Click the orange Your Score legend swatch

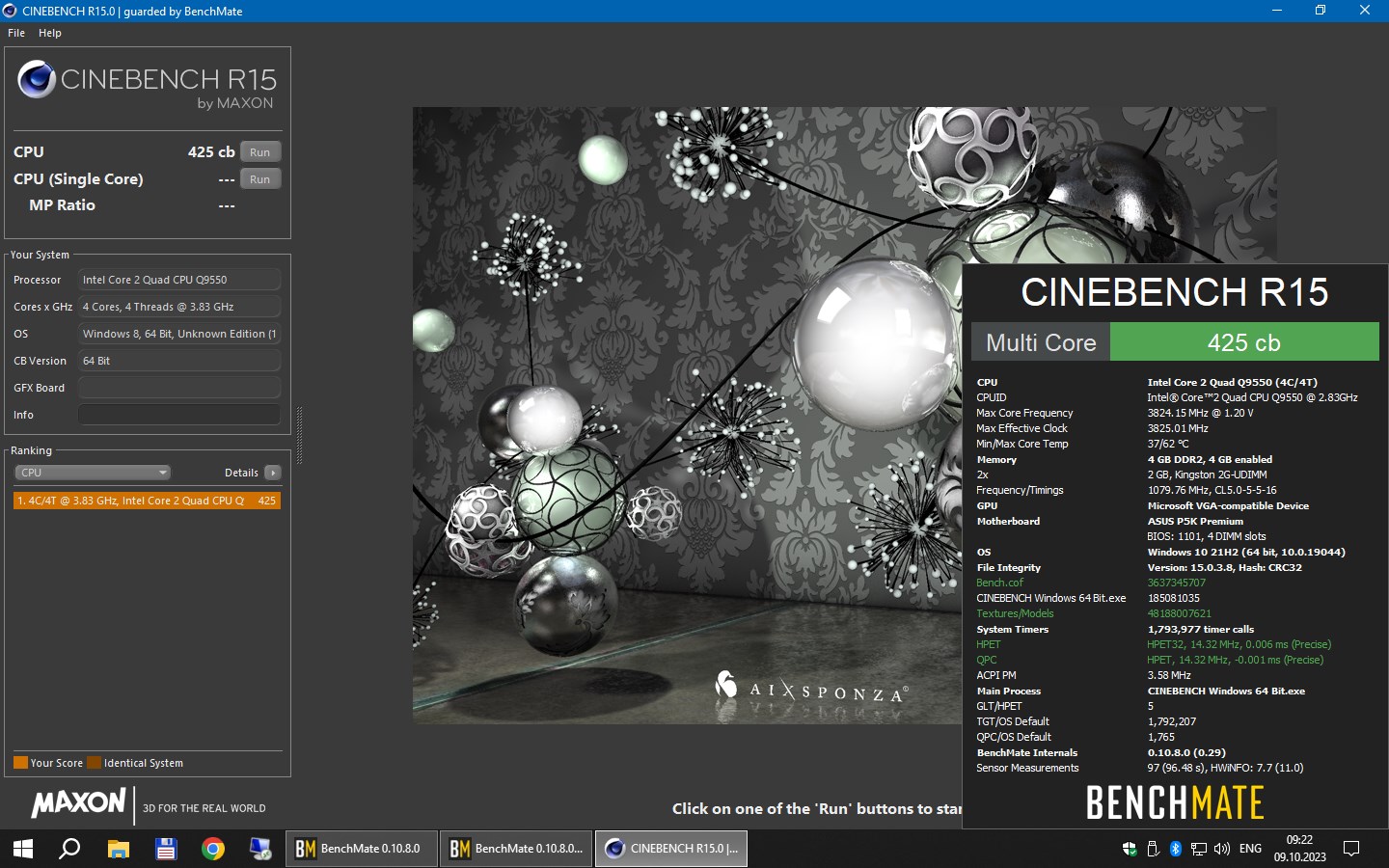tap(20, 763)
